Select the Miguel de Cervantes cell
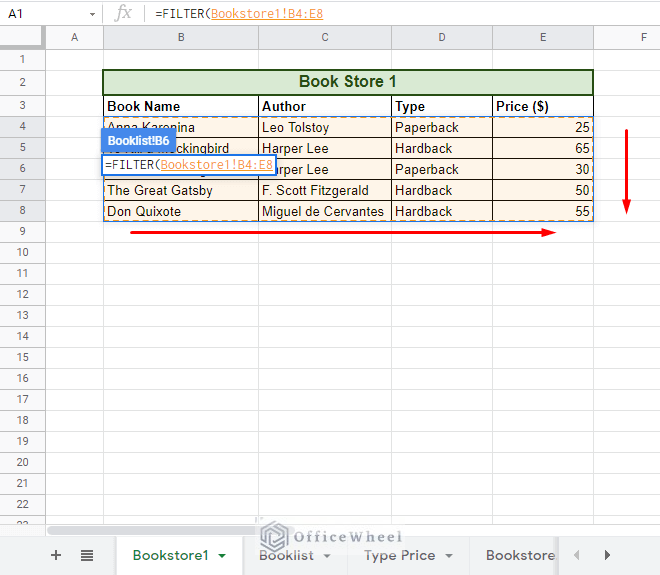660x575 pixels. coord(324,211)
